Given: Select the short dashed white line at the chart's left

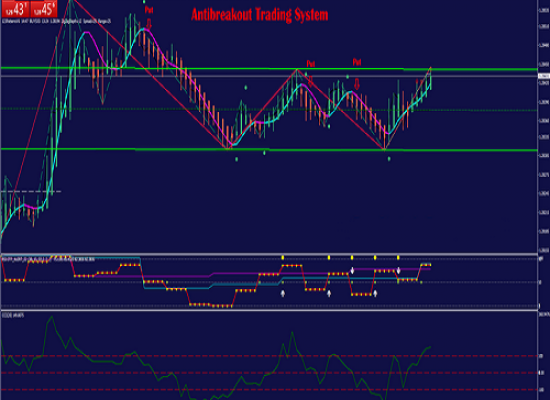Looking at the screenshot, I should pos(31,192).
